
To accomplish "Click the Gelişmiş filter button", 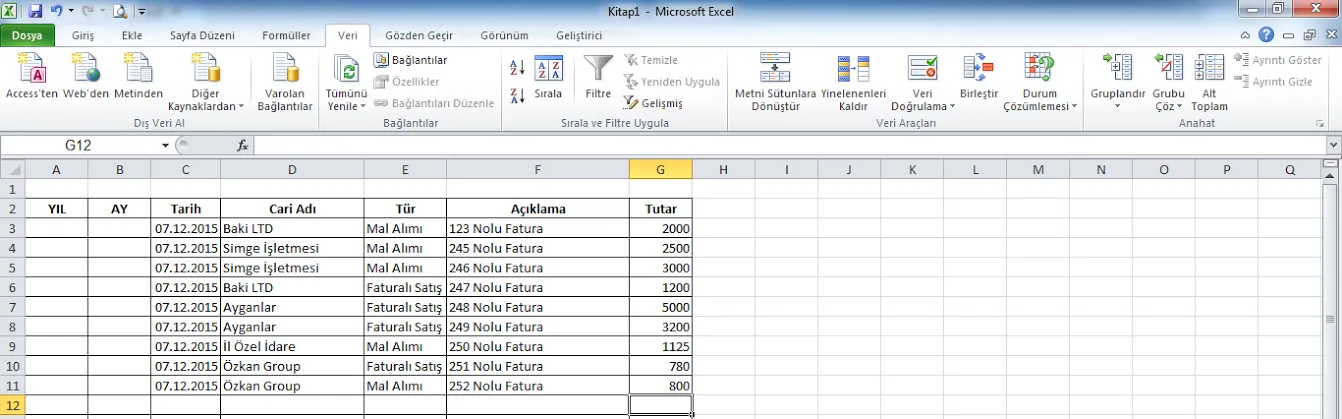I will click(654, 103).
